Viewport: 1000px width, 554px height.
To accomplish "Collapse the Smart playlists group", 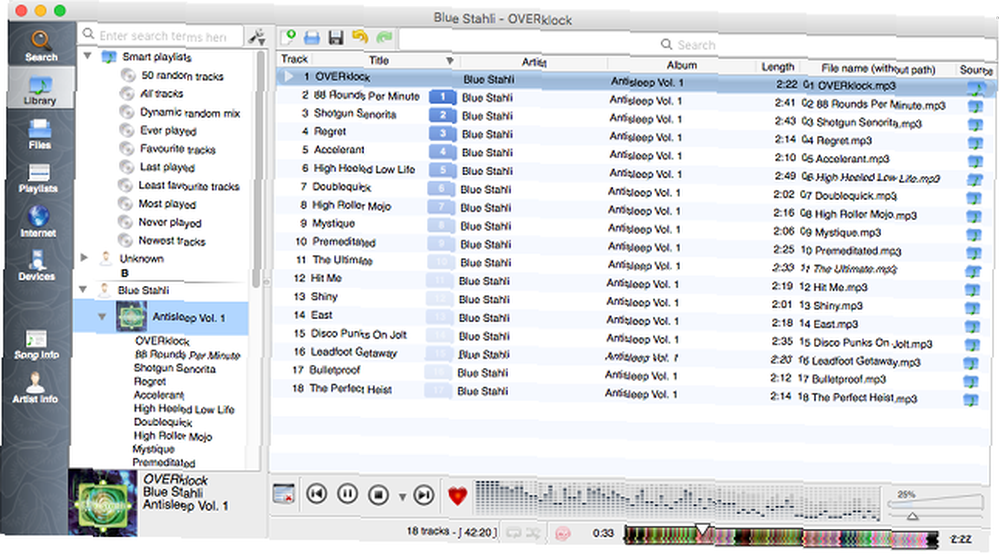I will (87, 55).
